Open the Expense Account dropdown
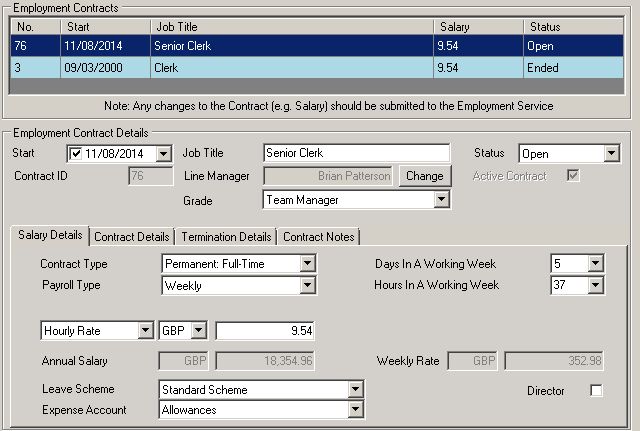This screenshot has width=640, height=431. (x=355, y=409)
